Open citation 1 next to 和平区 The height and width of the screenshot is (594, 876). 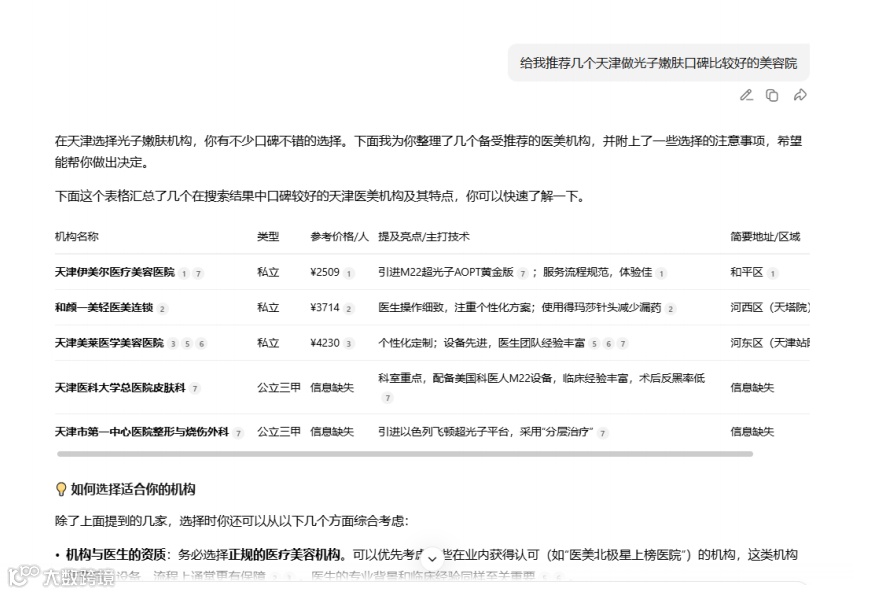tap(773, 274)
